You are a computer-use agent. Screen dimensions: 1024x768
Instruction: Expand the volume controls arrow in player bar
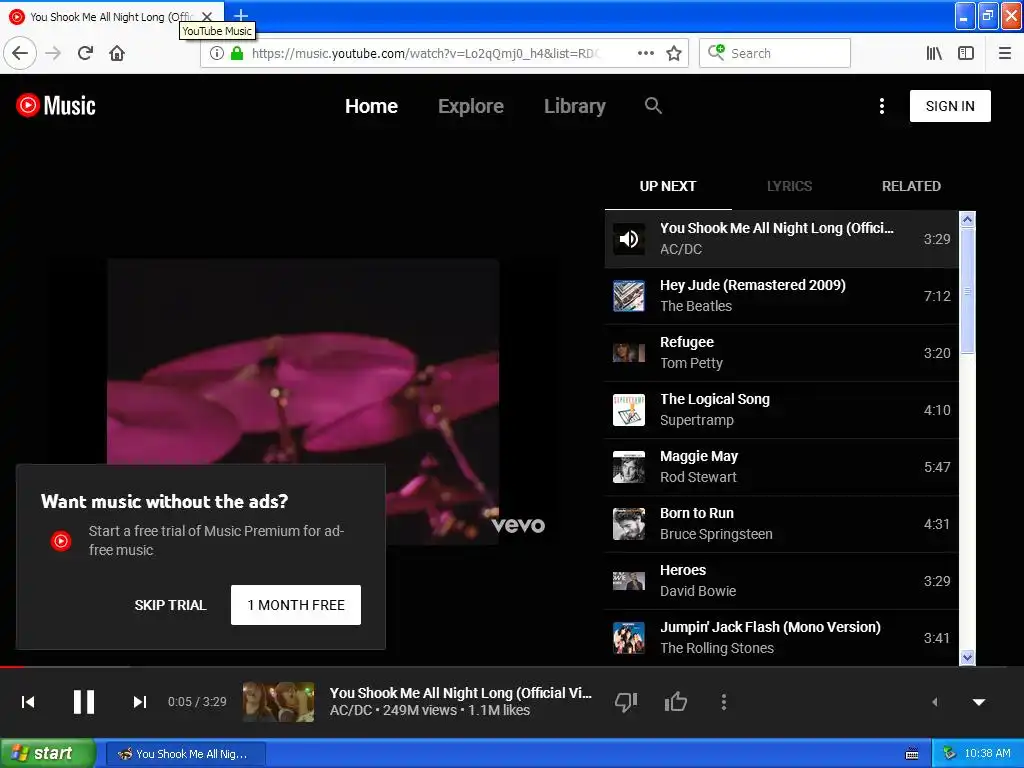click(935, 702)
